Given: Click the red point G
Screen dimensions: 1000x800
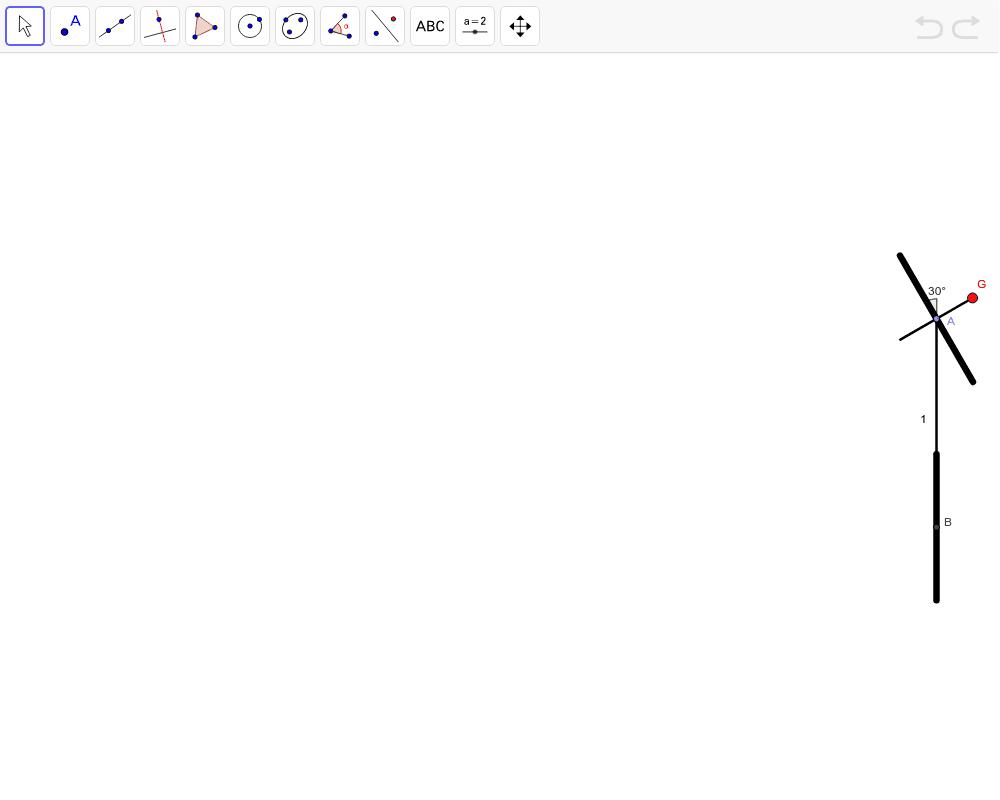Looking at the screenshot, I should (x=973, y=298).
